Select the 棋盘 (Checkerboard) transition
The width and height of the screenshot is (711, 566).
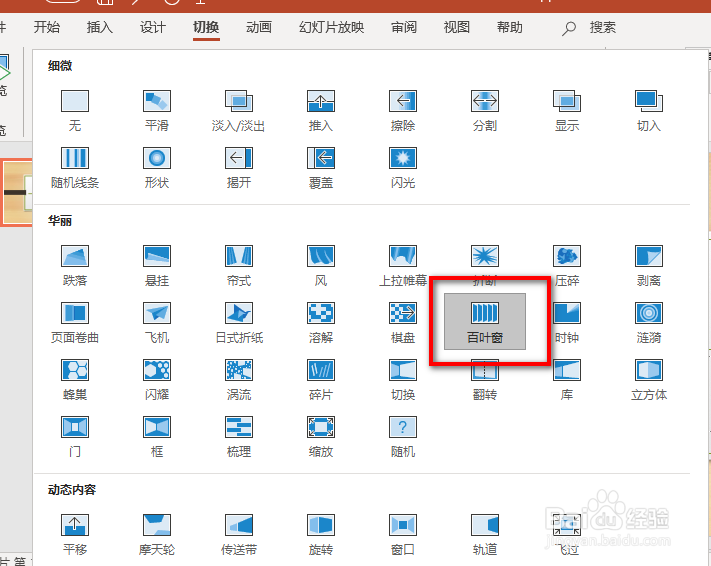[x=403, y=323]
